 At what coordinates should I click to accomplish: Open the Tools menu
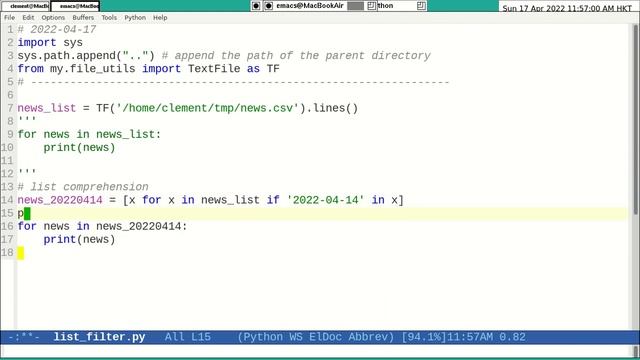[x=109, y=18]
